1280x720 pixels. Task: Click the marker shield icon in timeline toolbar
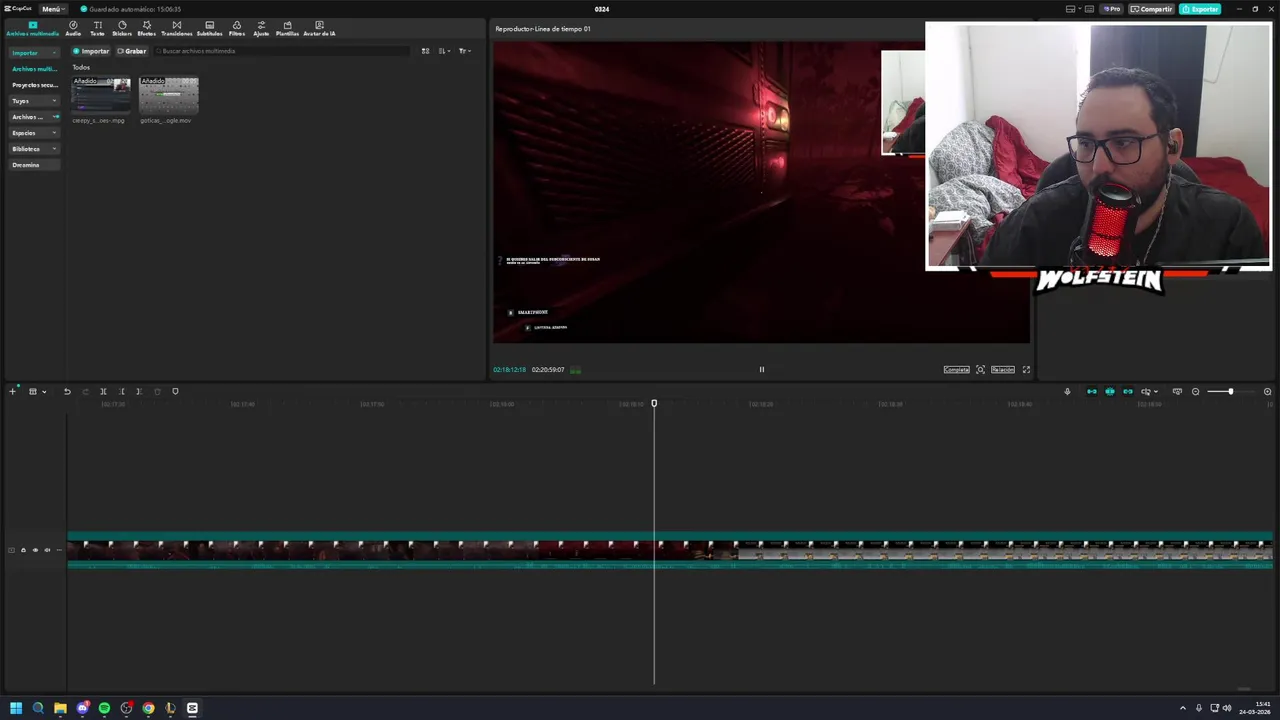[x=175, y=391]
